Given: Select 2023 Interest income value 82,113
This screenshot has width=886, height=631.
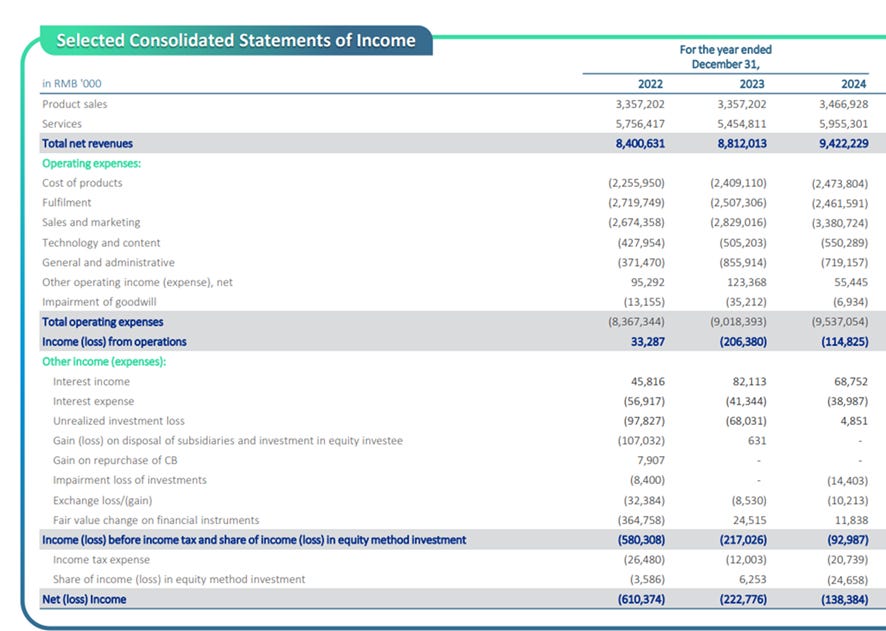Looking at the screenshot, I should (750, 382).
